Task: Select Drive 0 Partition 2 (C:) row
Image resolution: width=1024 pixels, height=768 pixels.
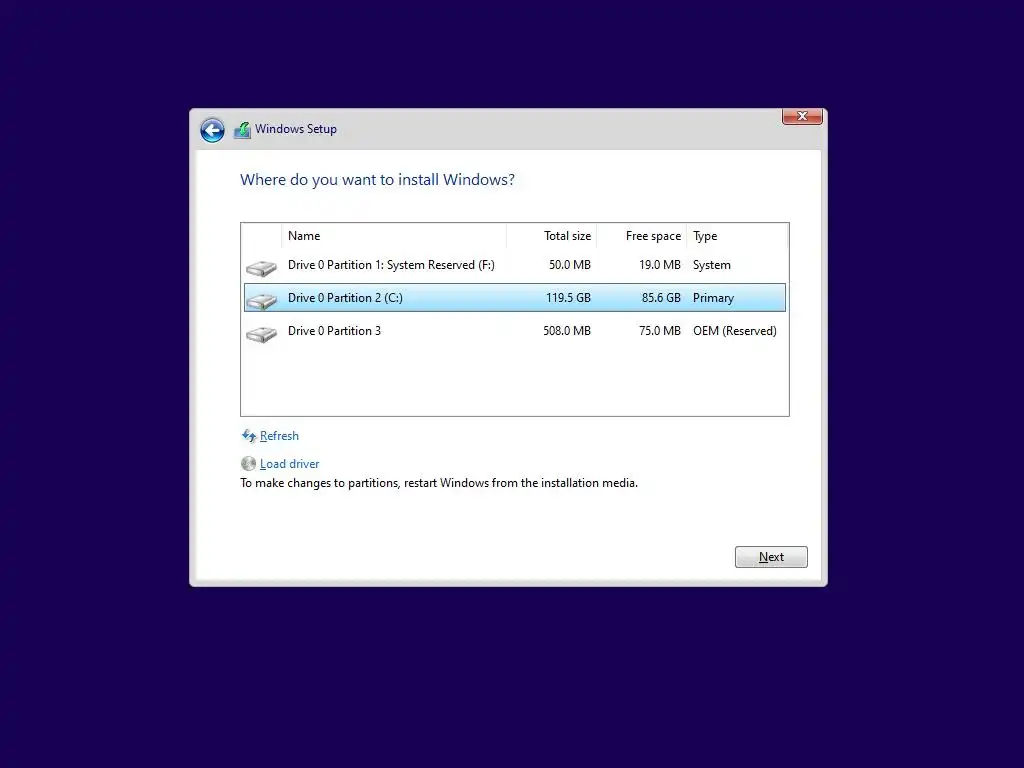Action: tap(515, 298)
